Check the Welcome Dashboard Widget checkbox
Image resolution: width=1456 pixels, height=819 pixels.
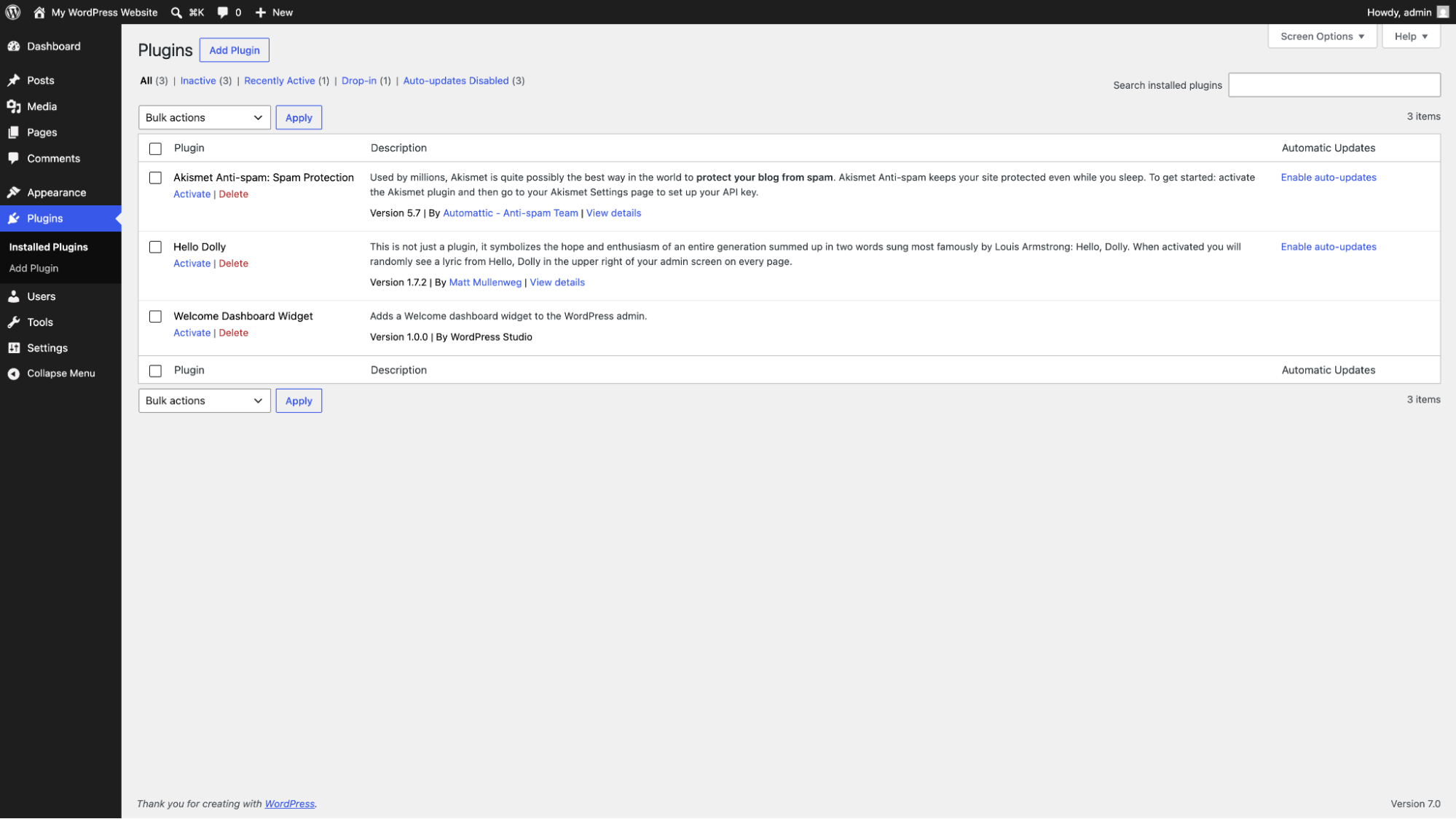point(155,316)
